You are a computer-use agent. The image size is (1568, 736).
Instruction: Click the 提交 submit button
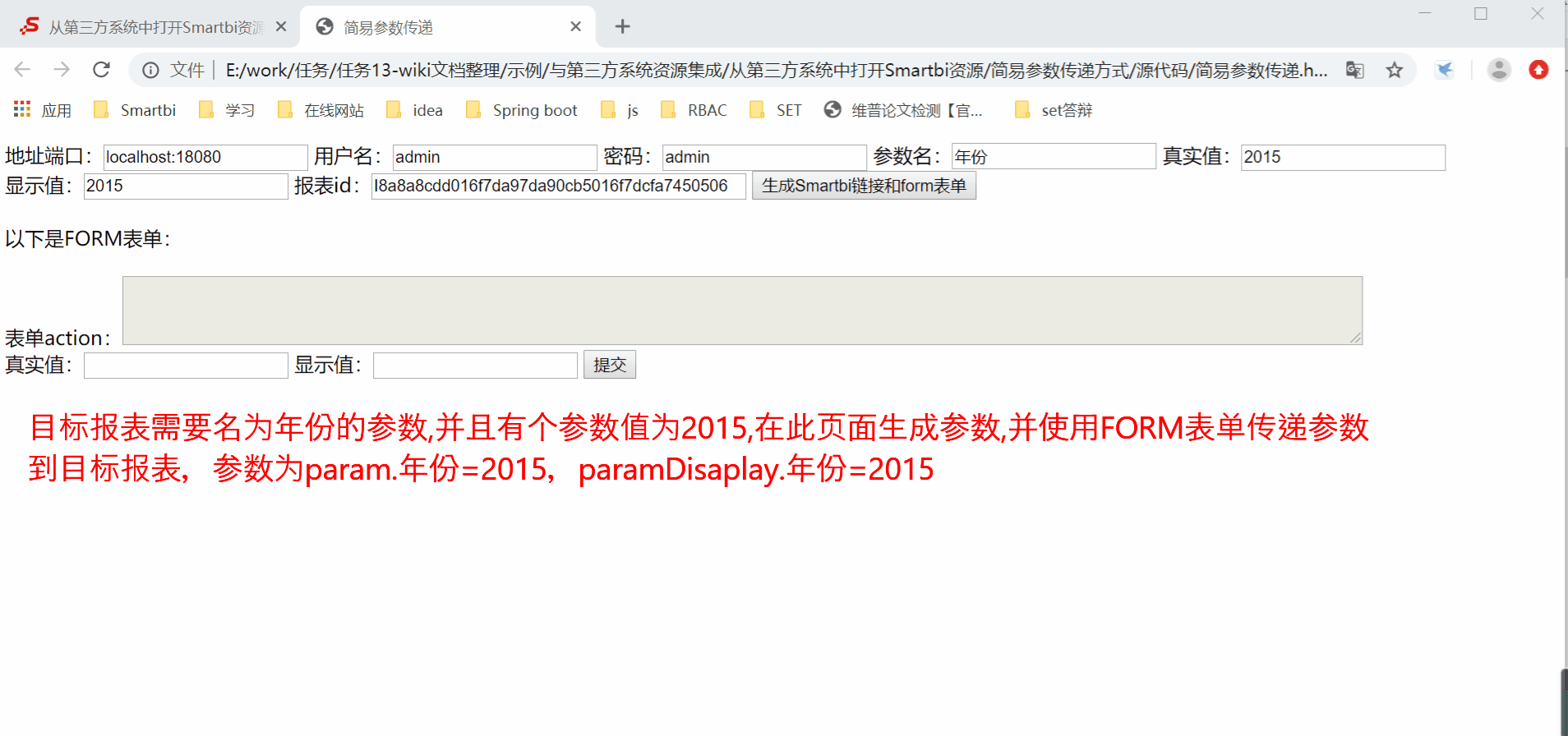coord(610,365)
